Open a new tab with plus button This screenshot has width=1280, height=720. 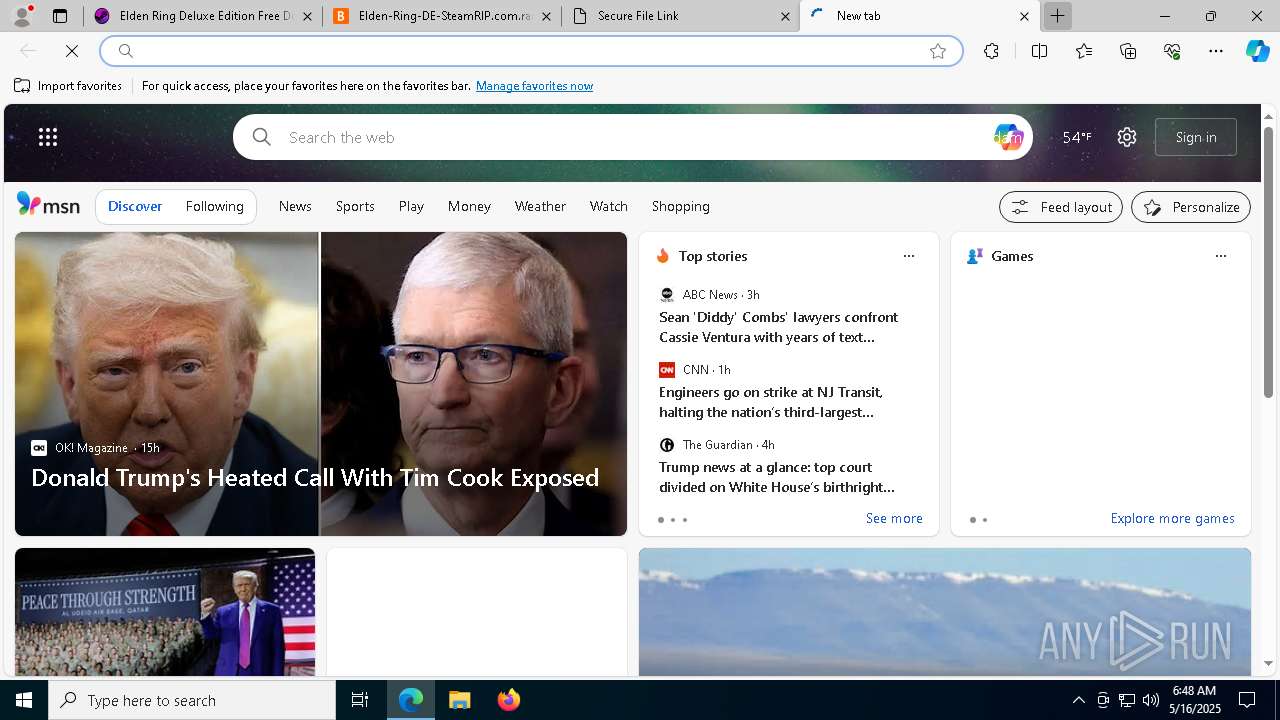1057,16
